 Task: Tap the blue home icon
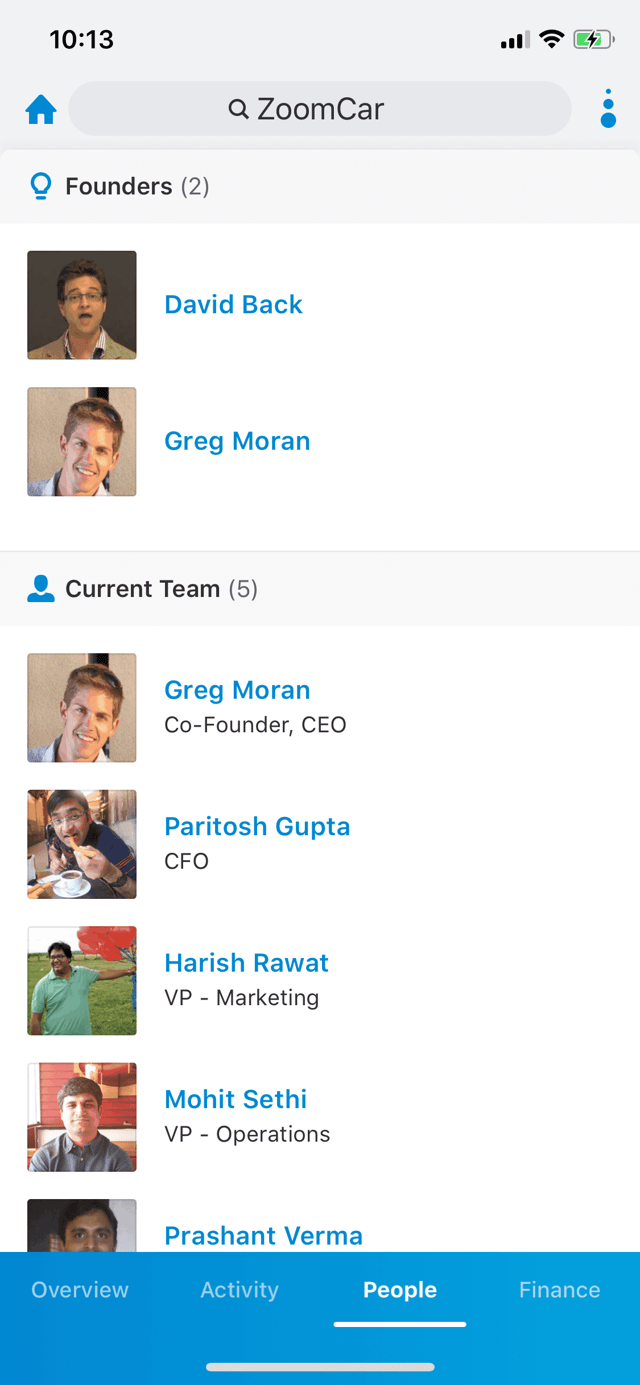[41, 109]
